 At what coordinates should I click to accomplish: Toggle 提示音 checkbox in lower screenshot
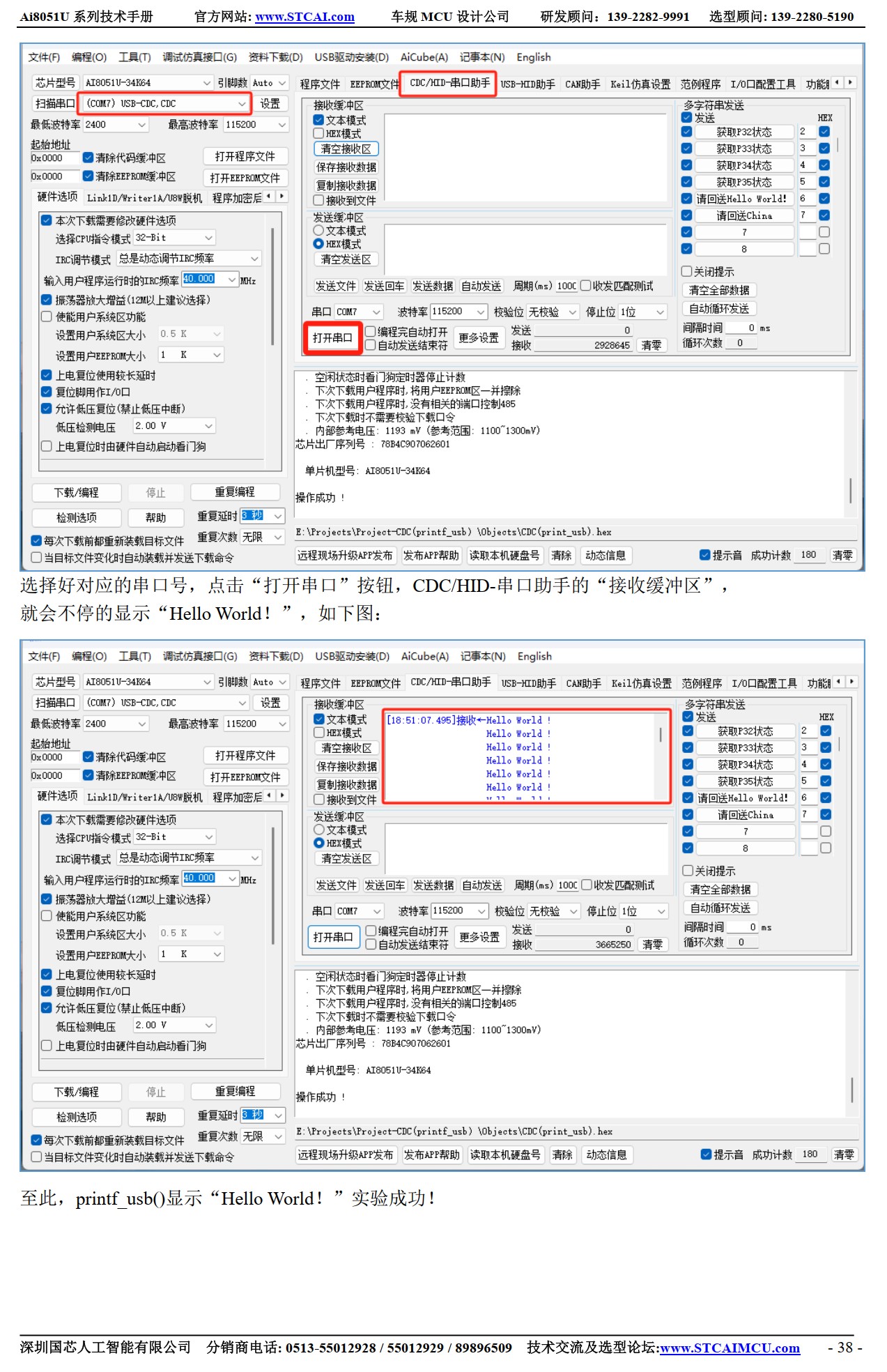(x=706, y=1154)
